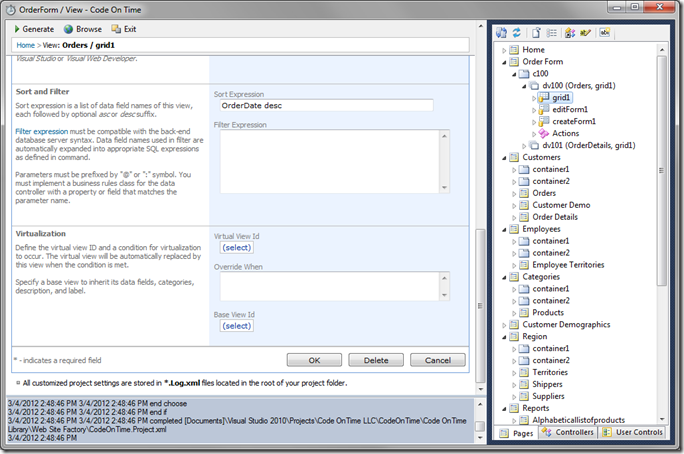
Task: Collapse the Order Form node
Action: click(x=504, y=62)
